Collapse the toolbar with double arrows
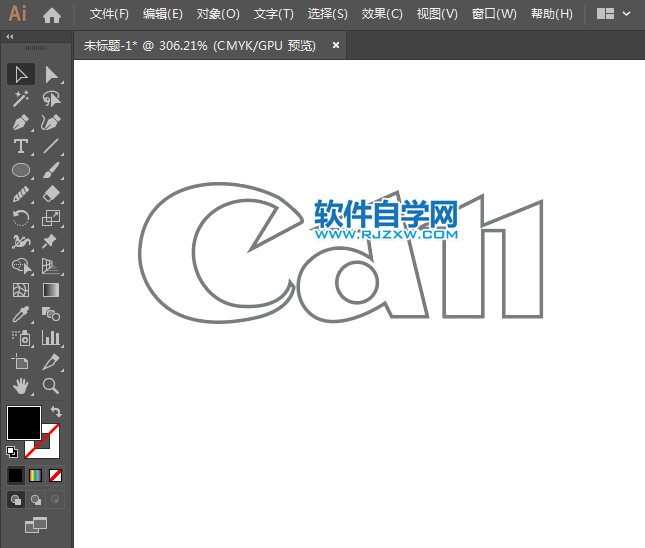This screenshot has width=645, height=548. (x=10, y=37)
